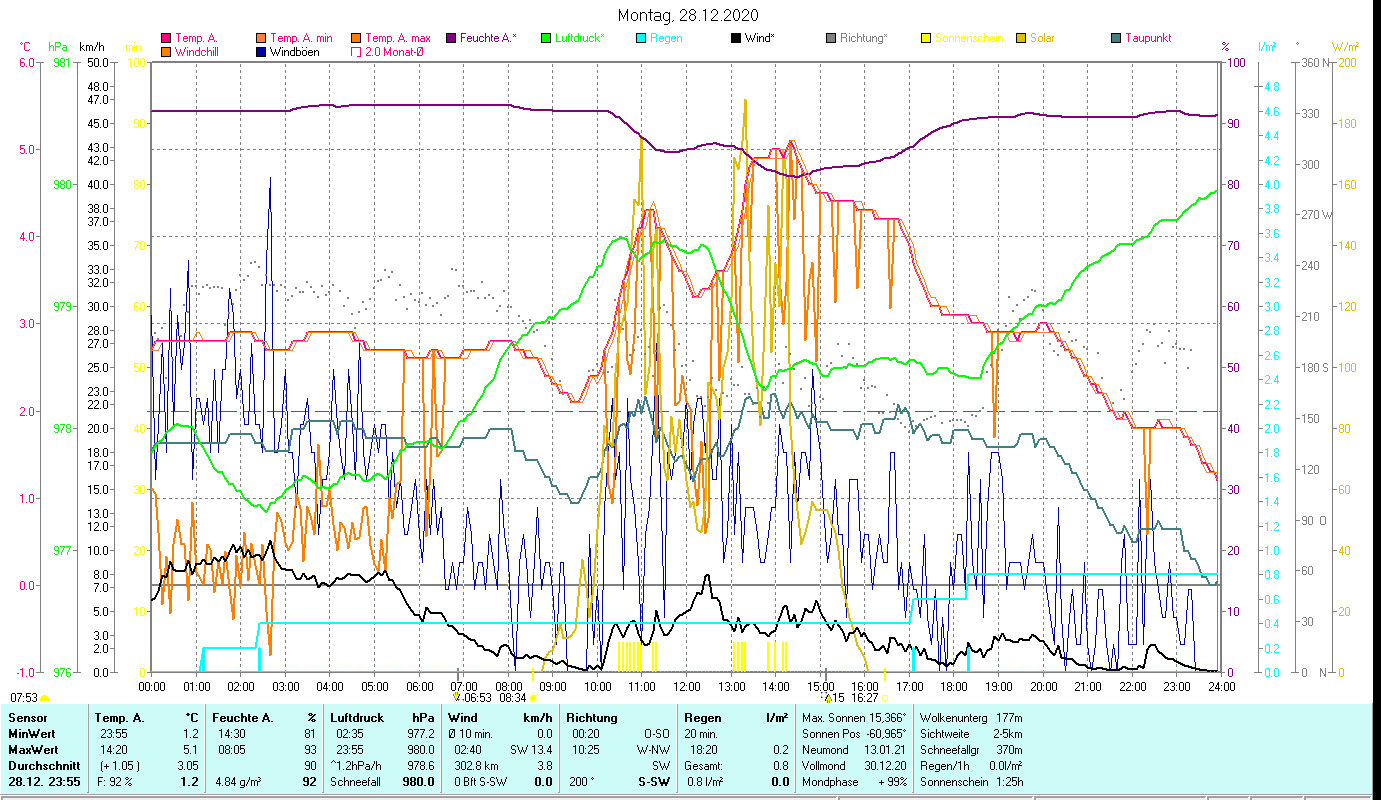The width and height of the screenshot is (1381, 800).
Task: Click the Temp. A. pink legend swatch
Action: [166, 38]
